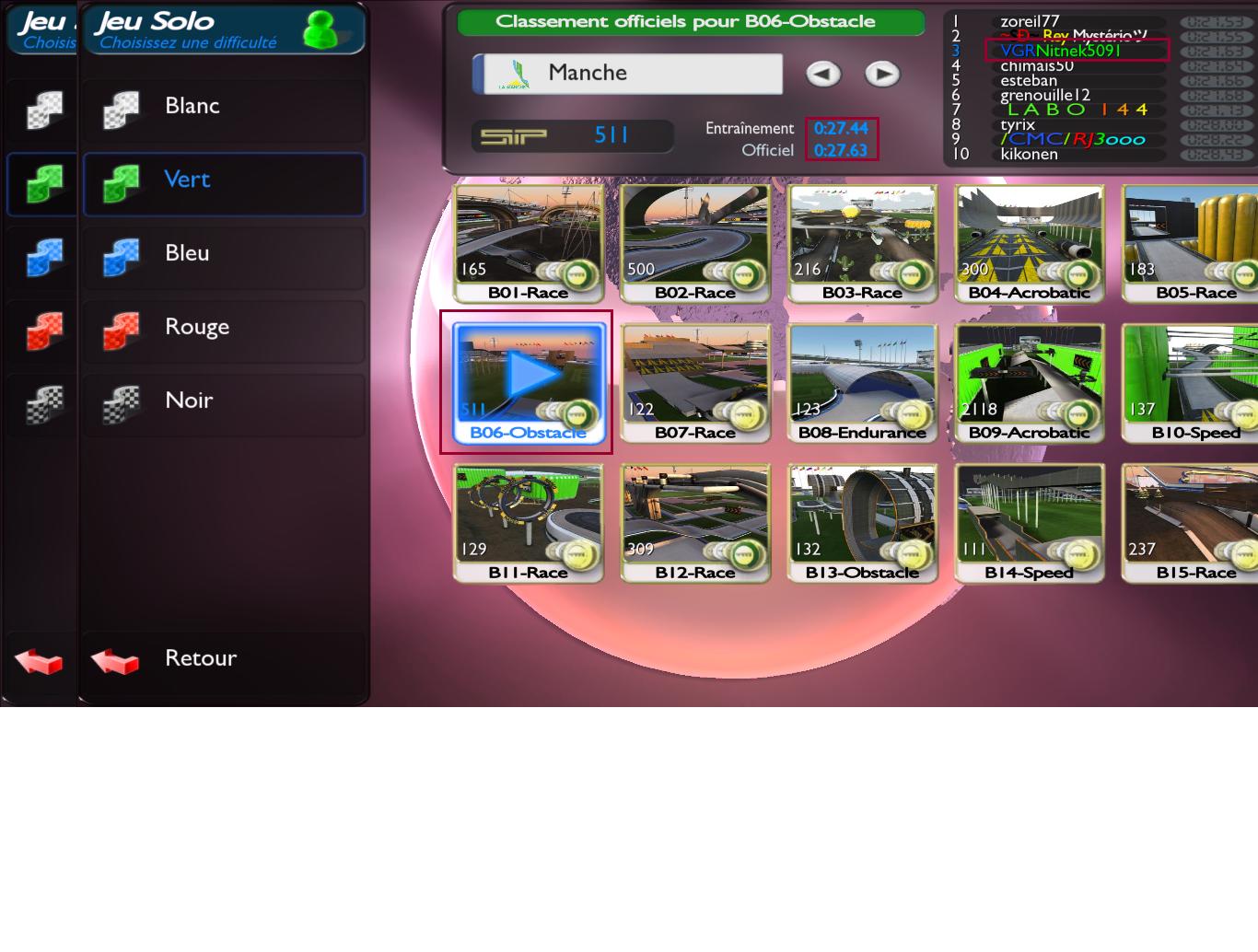1258x952 pixels.
Task: Go to next region with right arrow
Action: click(882, 75)
